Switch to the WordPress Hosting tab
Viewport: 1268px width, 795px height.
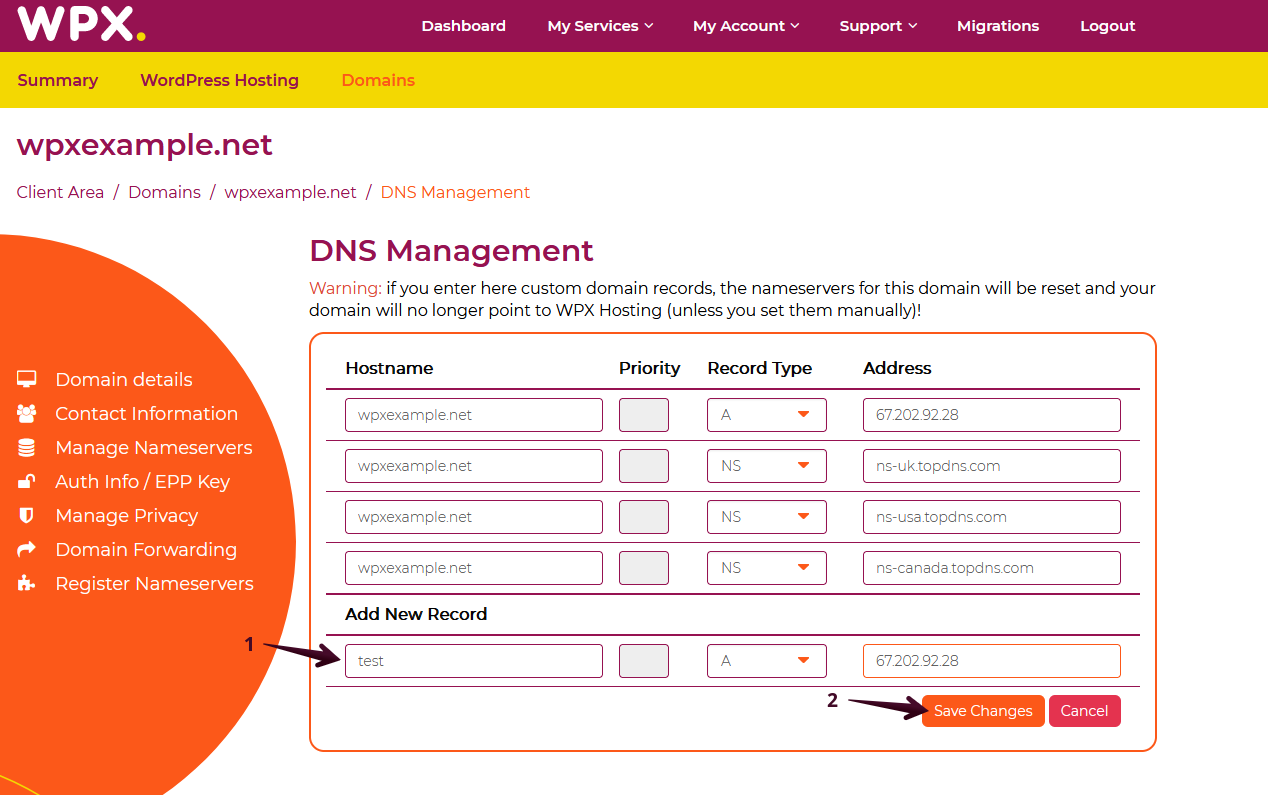click(219, 80)
